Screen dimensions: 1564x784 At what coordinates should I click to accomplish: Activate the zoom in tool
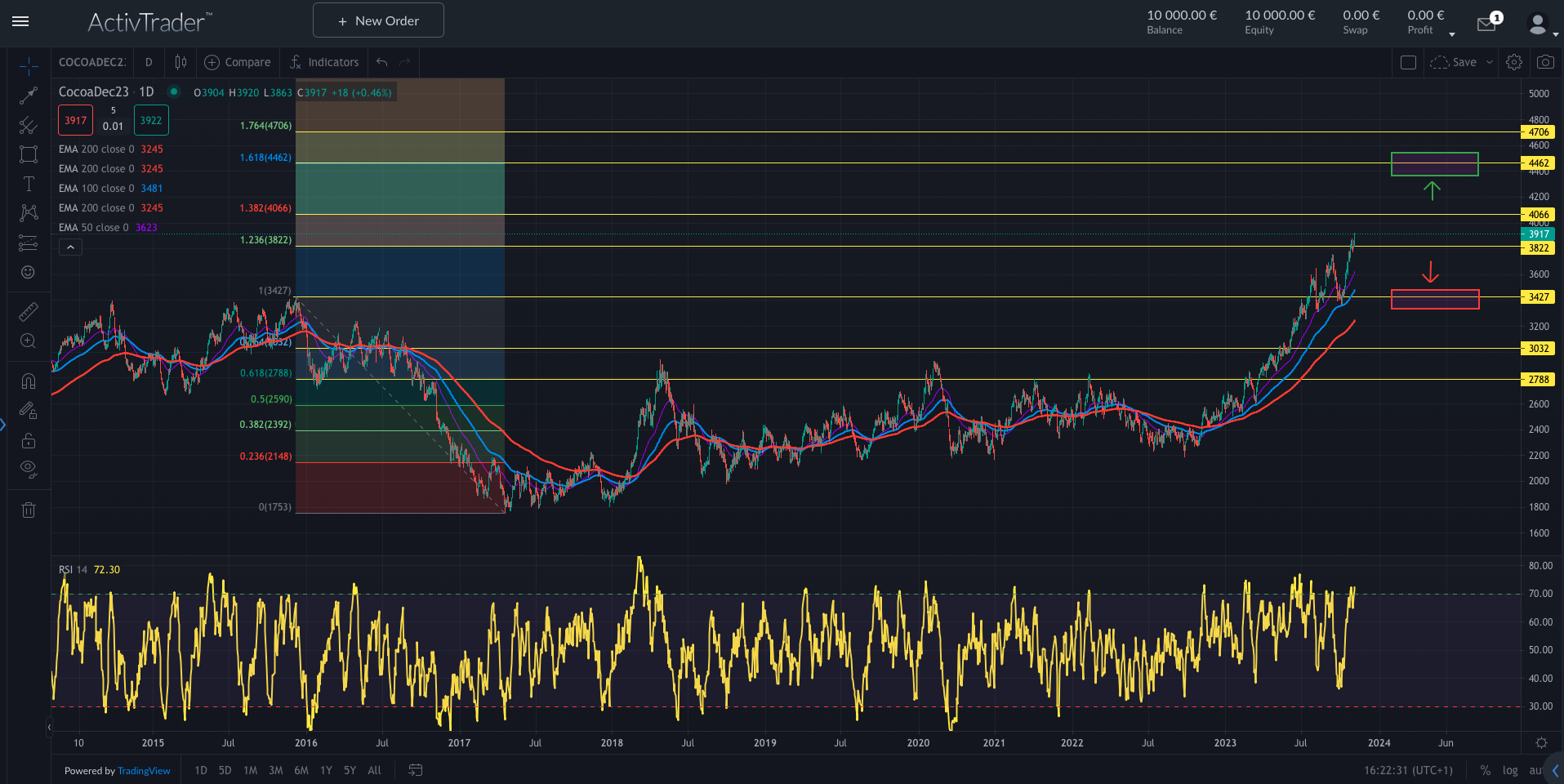click(x=29, y=341)
